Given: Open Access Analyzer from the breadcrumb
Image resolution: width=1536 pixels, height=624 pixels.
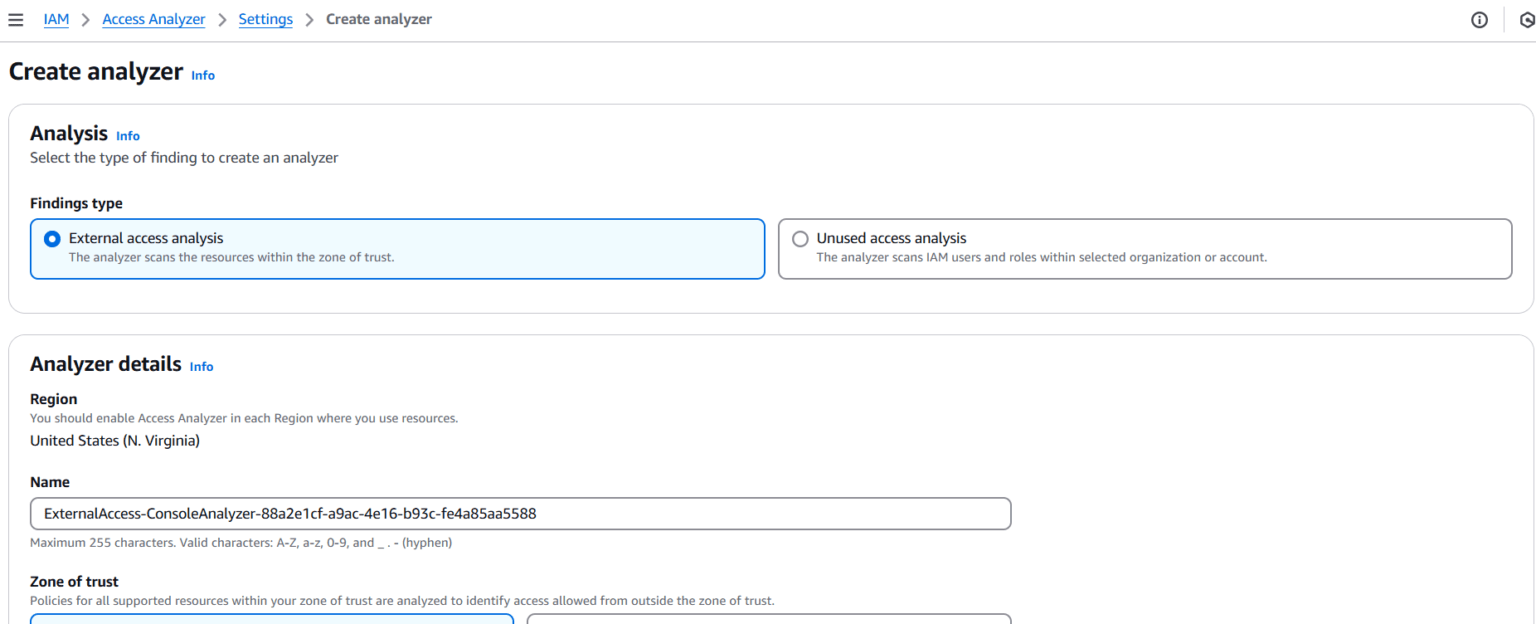Looking at the screenshot, I should tap(153, 19).
